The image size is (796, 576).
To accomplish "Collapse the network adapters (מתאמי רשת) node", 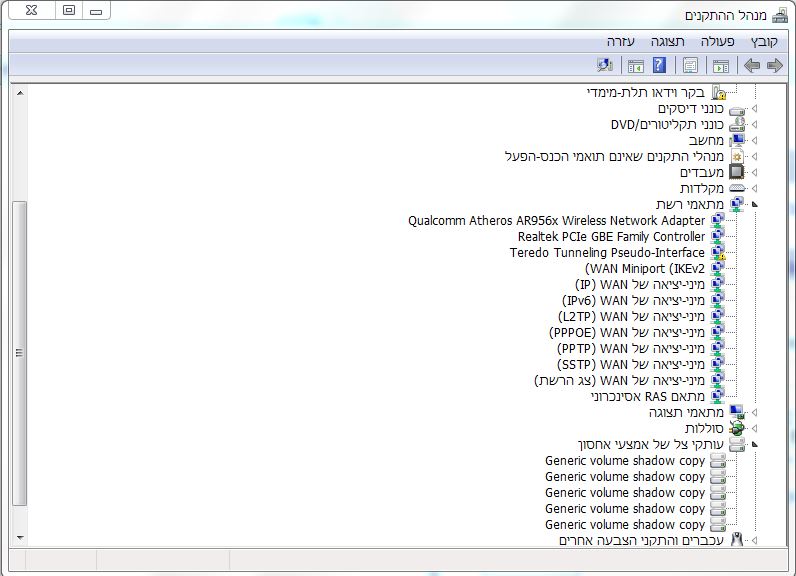I will pos(755,205).
